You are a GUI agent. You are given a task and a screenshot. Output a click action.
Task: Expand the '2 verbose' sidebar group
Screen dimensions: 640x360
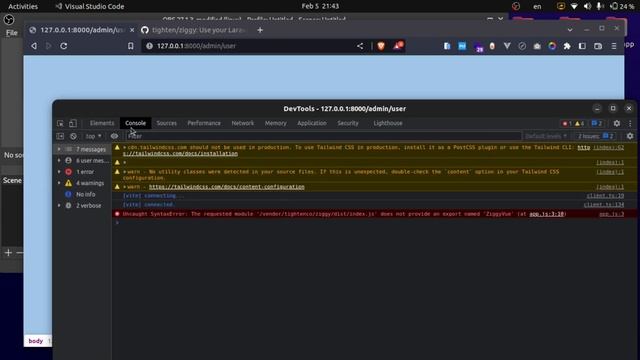pos(59,206)
